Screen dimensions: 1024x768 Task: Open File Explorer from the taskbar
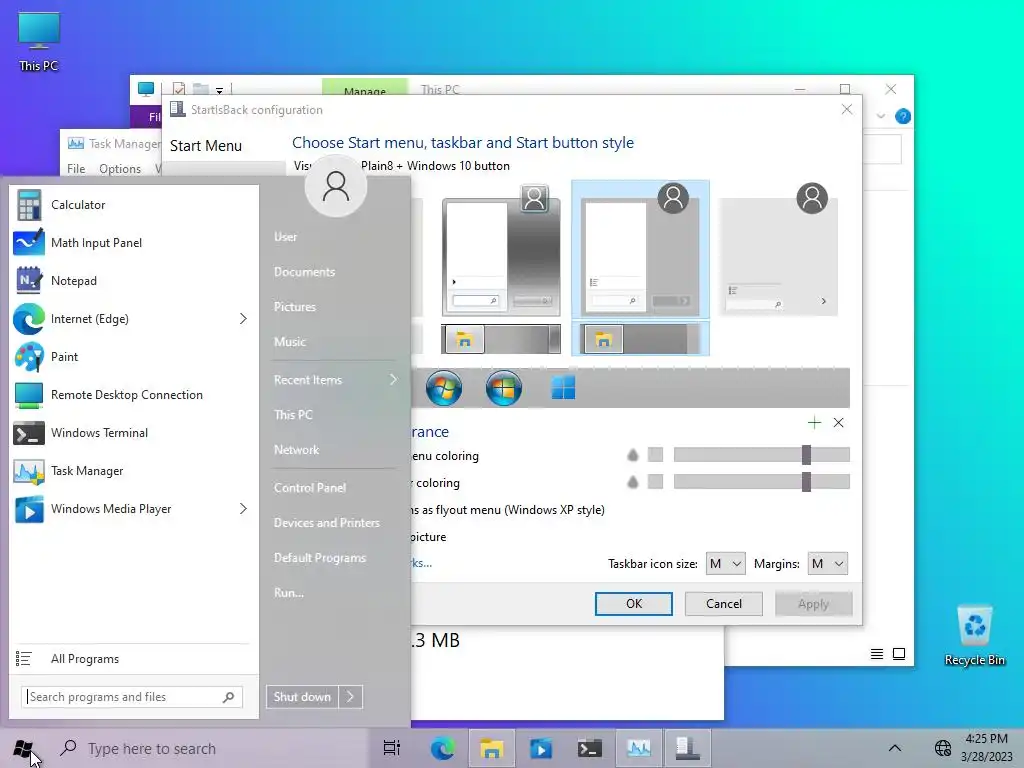pyautogui.click(x=491, y=748)
